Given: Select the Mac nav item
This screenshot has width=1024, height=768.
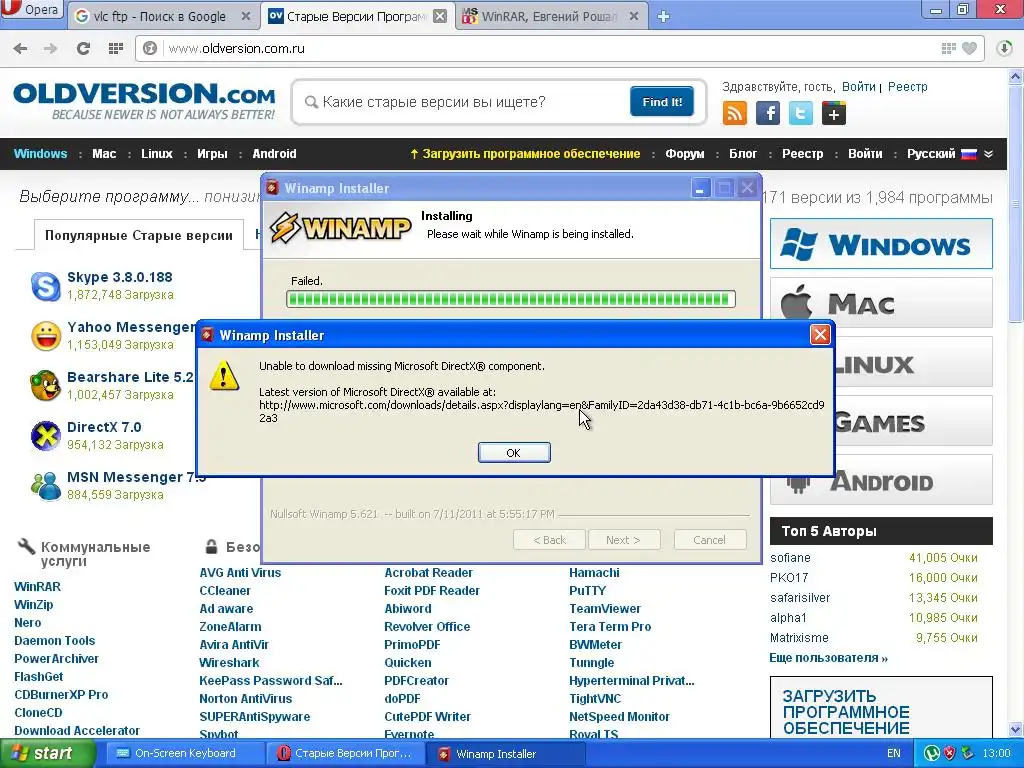Looking at the screenshot, I should tap(104, 154).
